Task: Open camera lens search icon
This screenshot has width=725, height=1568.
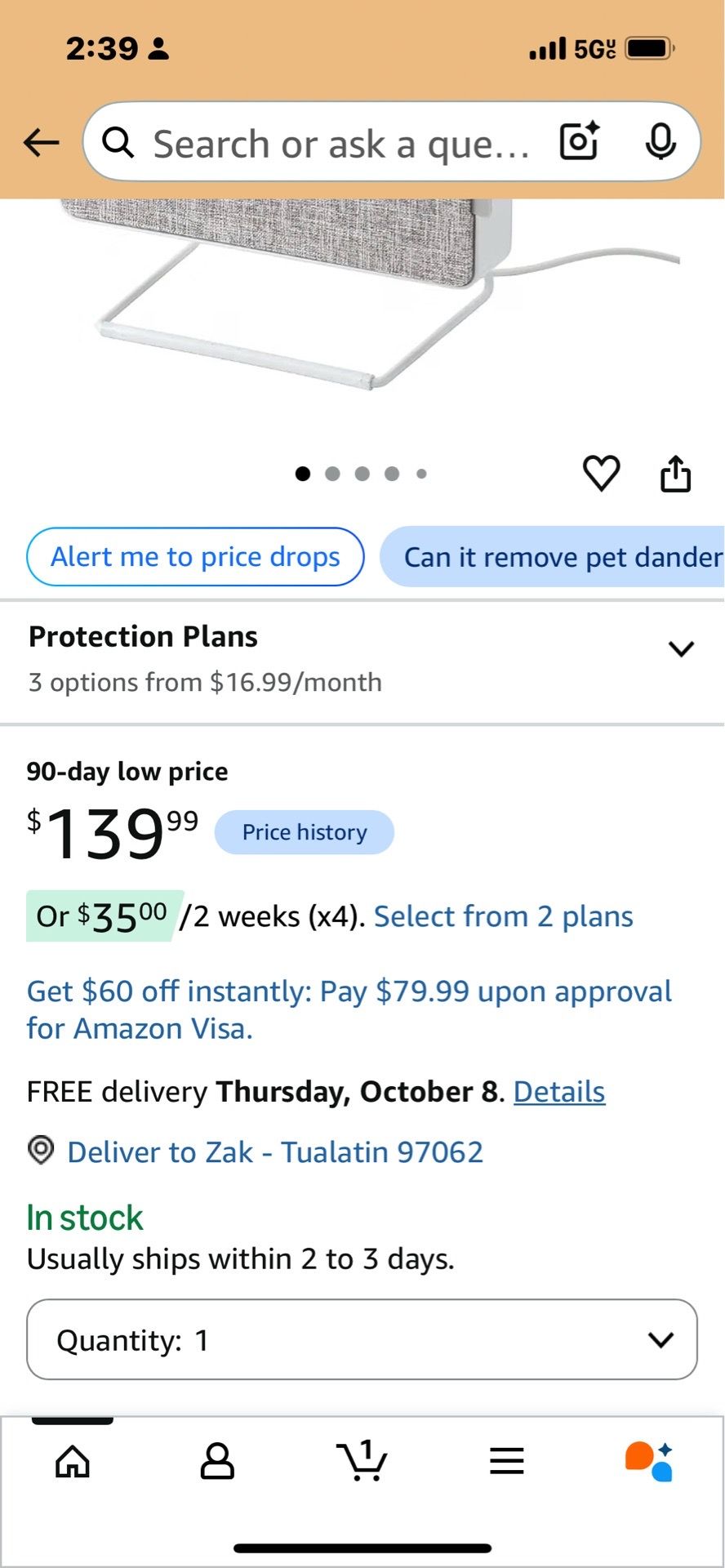Action: (x=580, y=141)
